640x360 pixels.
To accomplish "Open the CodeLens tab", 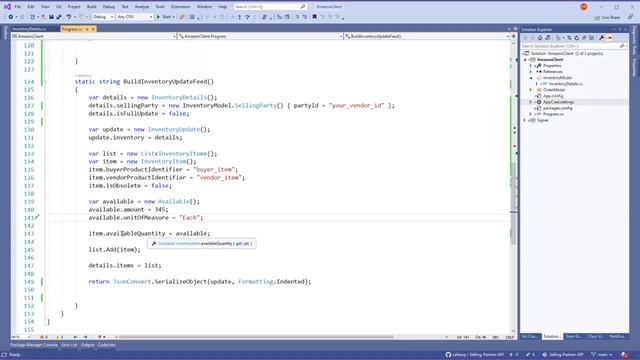I will pos(107,345).
